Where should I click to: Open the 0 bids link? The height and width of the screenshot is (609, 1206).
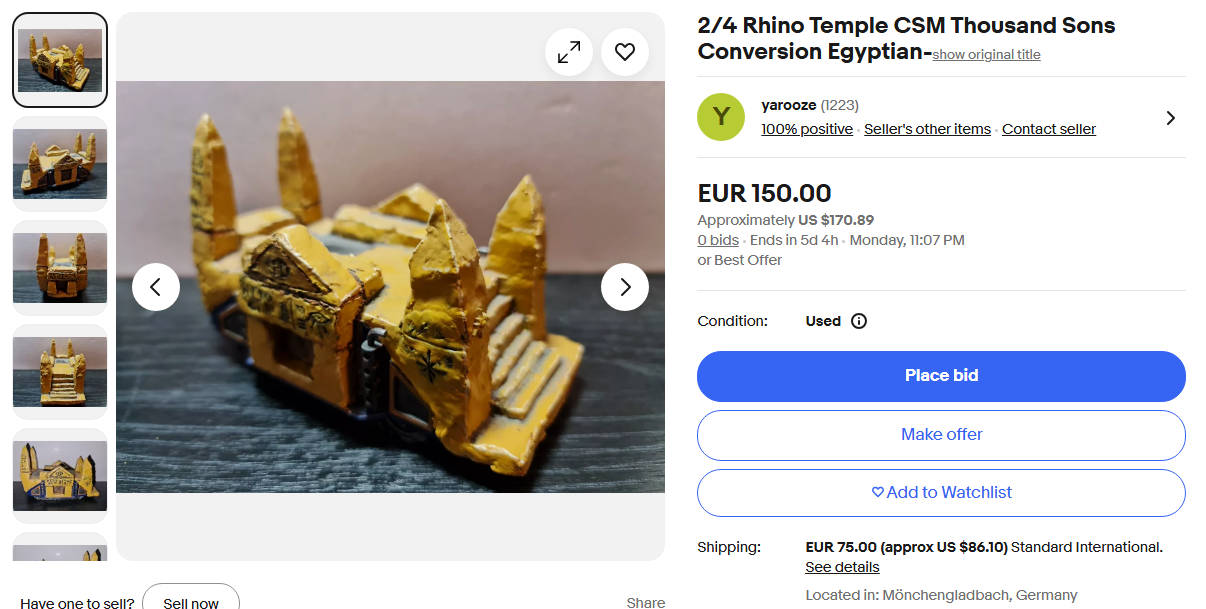(718, 240)
